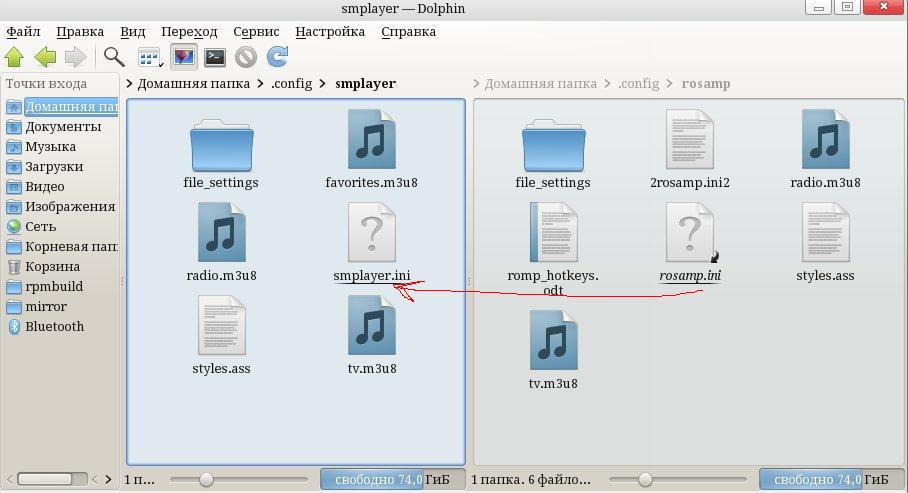The height and width of the screenshot is (493, 908).
Task: Expand arrow before left pane .config
Action: coord(260,84)
